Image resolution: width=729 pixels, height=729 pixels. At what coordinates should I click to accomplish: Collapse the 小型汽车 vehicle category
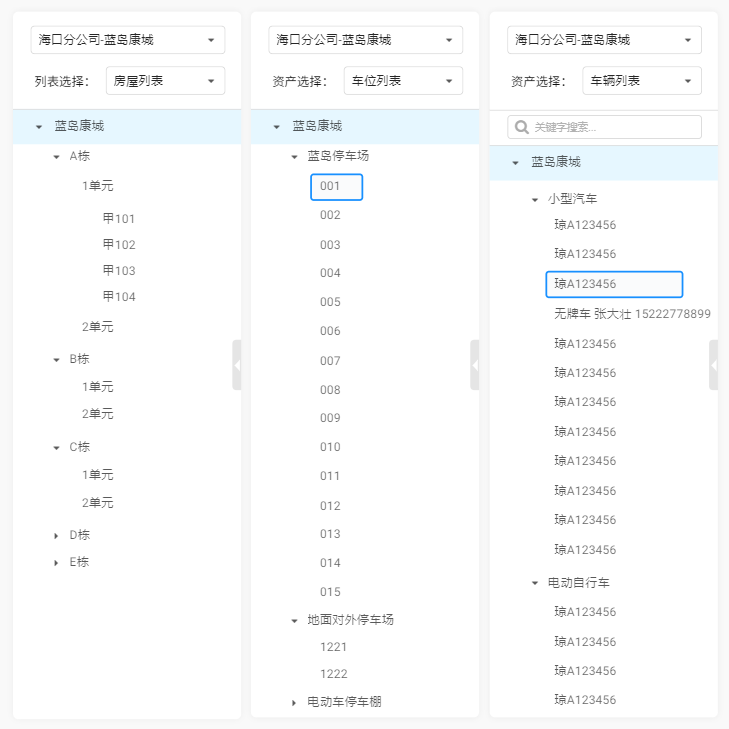point(534,200)
